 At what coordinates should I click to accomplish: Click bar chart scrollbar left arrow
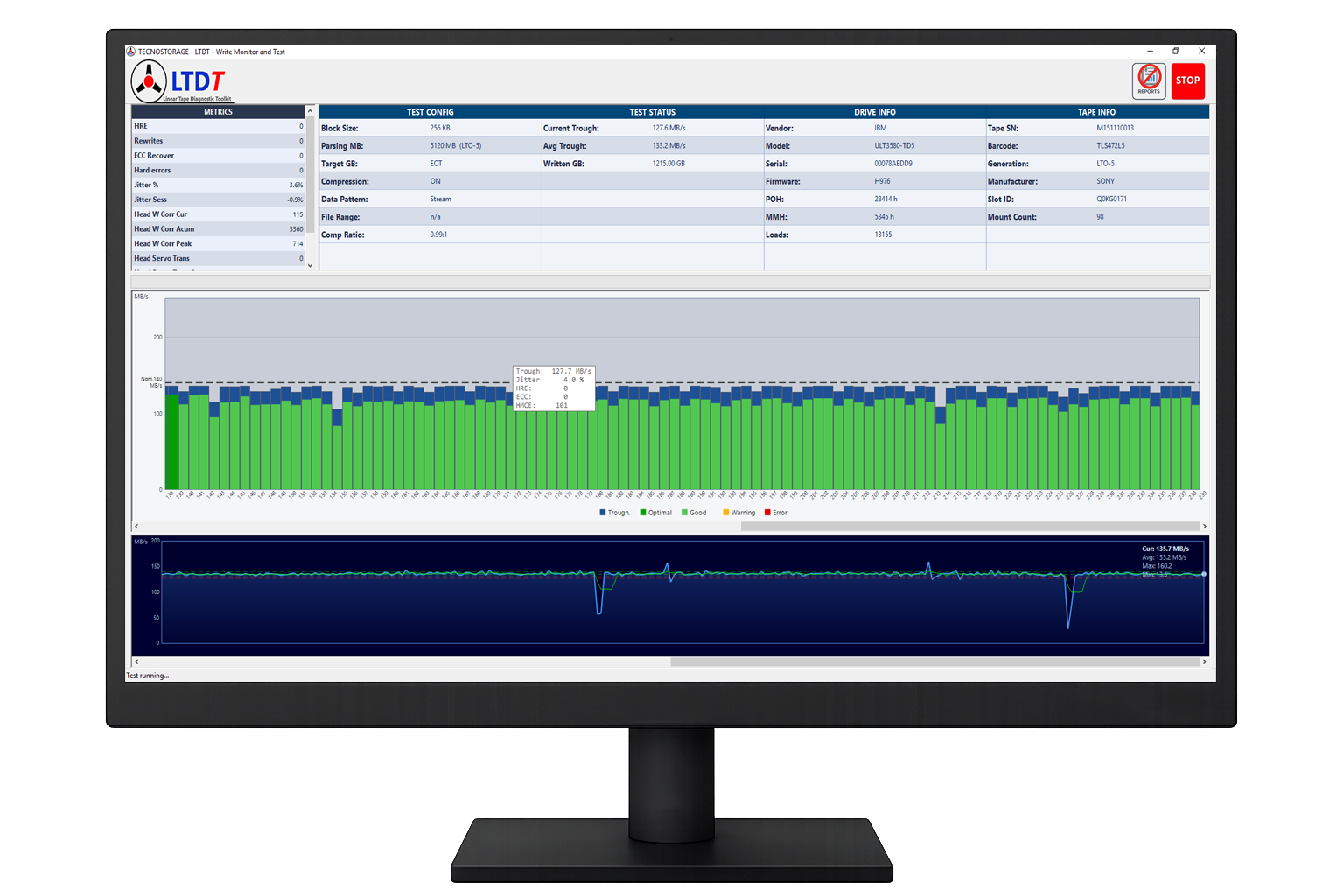tap(136, 526)
